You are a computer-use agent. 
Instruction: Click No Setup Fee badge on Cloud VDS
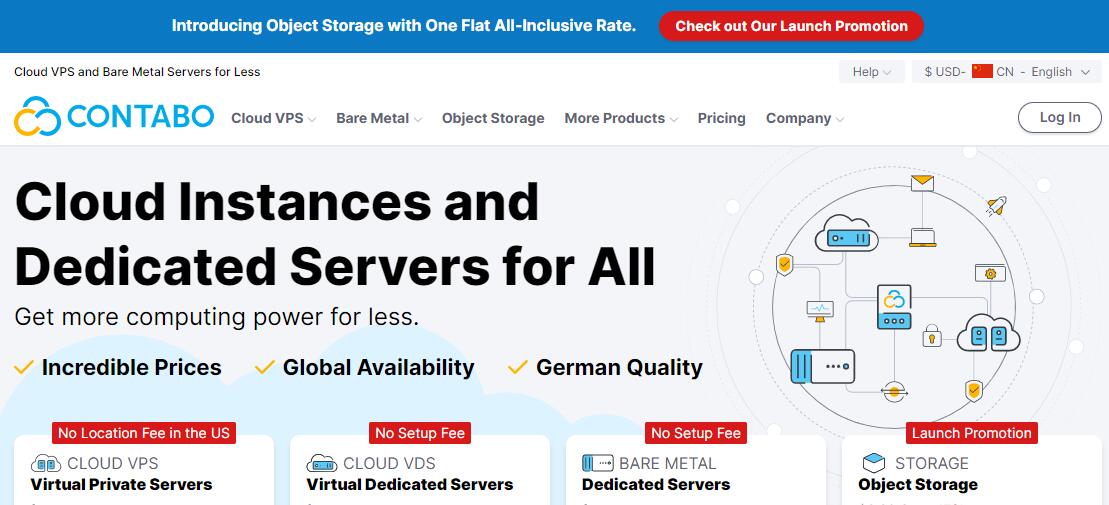tap(420, 433)
